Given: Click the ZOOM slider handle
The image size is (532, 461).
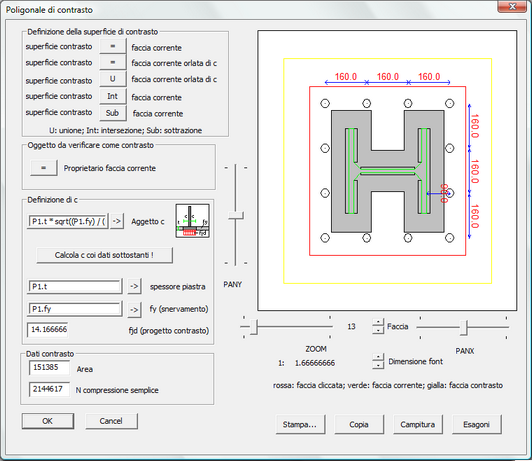Looking at the screenshot, I should pyautogui.click(x=254, y=327).
